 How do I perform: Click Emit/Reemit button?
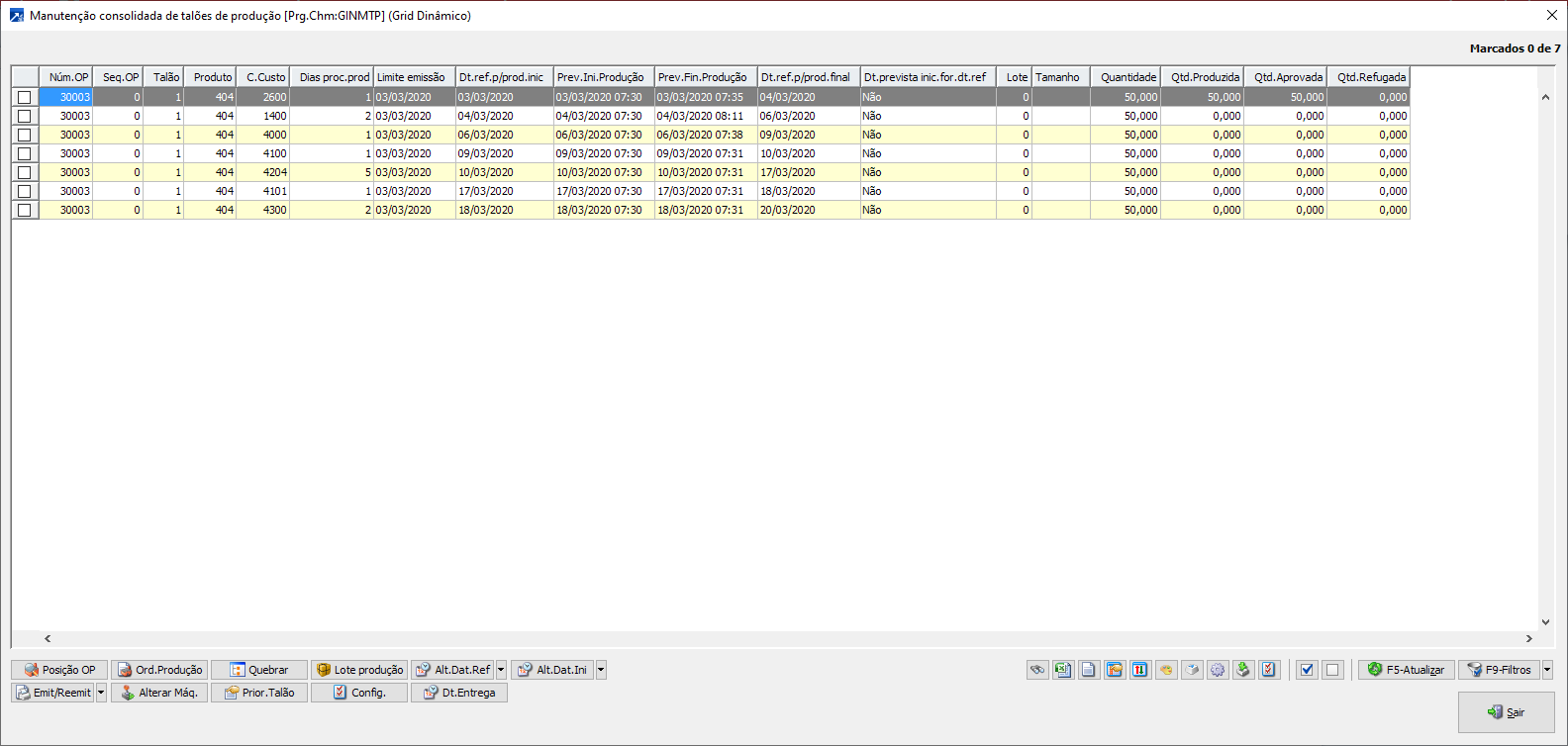pos(52,693)
